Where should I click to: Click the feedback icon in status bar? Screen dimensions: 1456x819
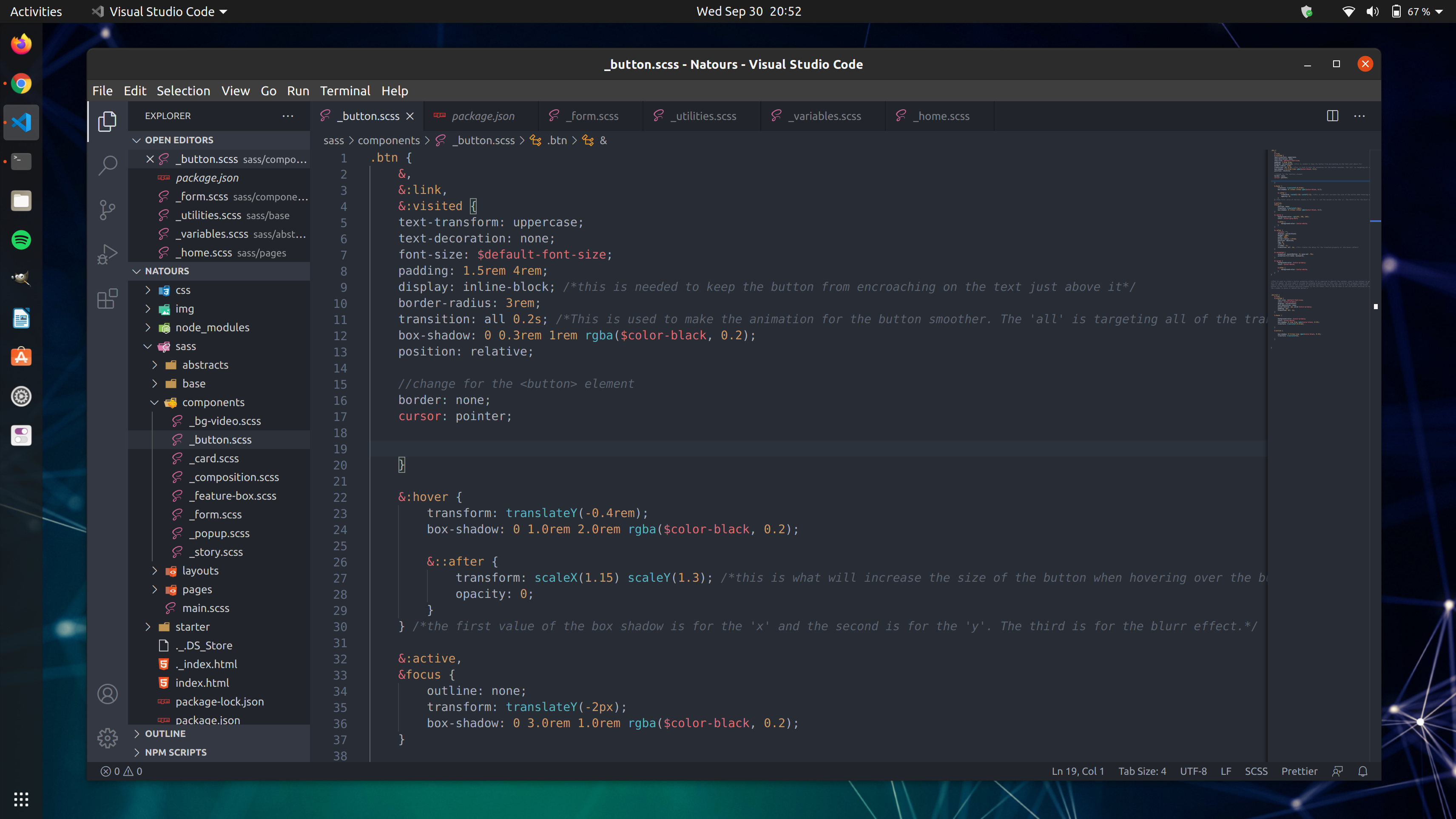click(x=1337, y=771)
